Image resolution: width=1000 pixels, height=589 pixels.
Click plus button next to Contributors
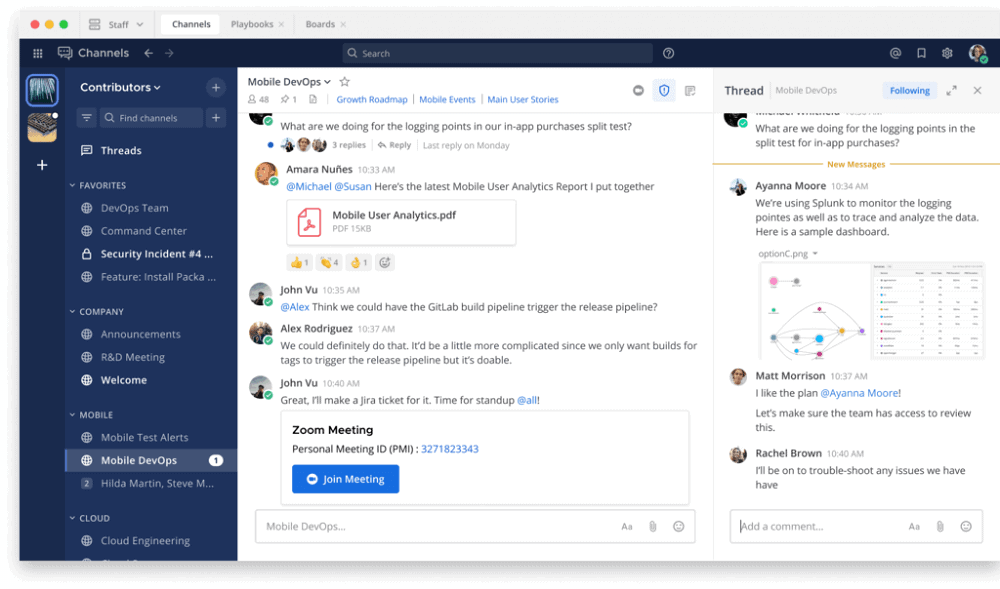pos(216,87)
